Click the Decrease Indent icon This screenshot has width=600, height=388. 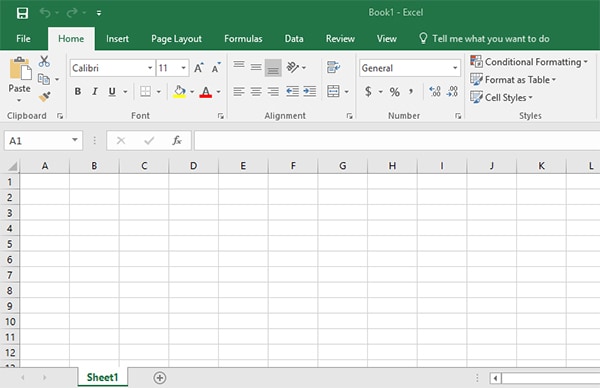tap(293, 91)
